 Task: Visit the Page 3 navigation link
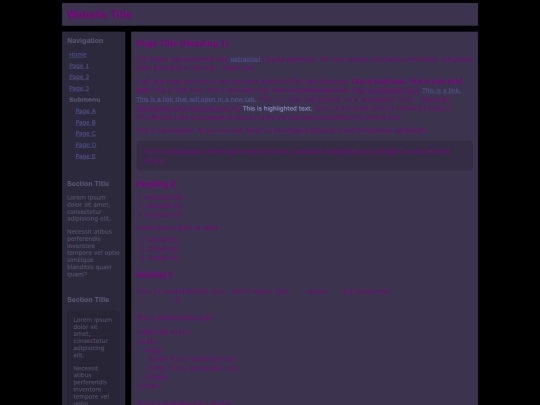tap(79, 88)
